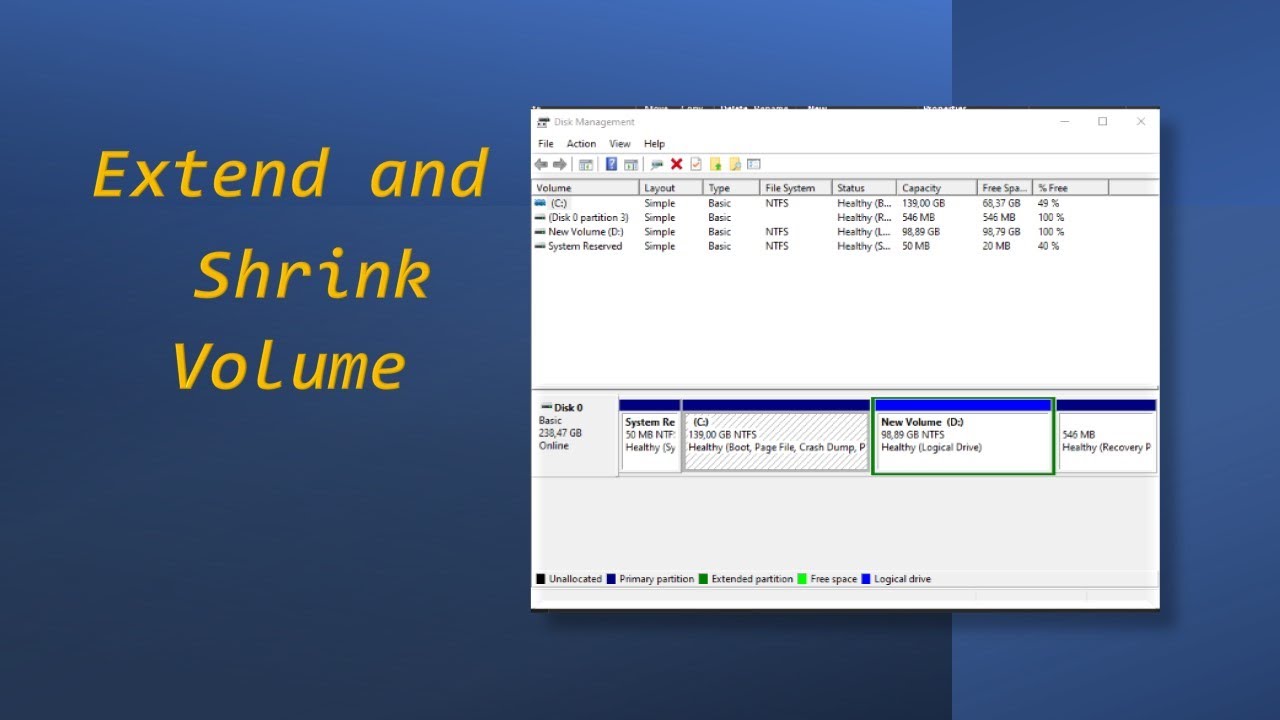Screen dimensions: 1280x720
Task: Click the folder with magnifier Explore icon
Action: point(735,164)
